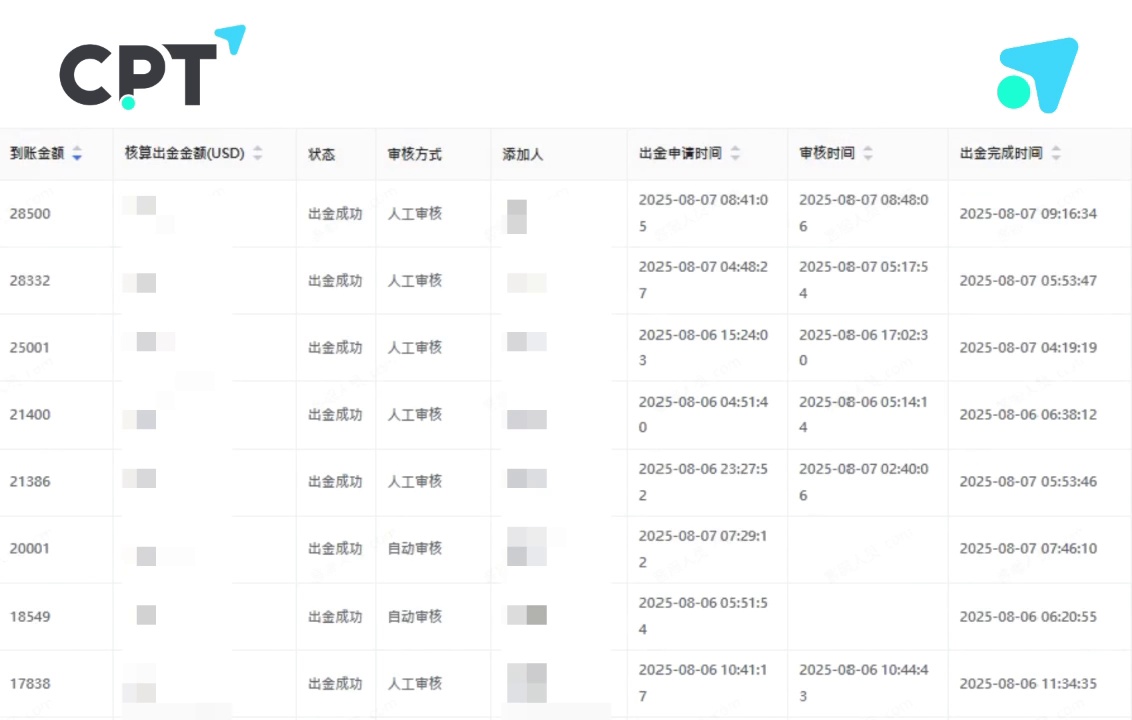The width and height of the screenshot is (1132, 720).
Task: Click the 审核时间 column header
Action: [x=827, y=153]
